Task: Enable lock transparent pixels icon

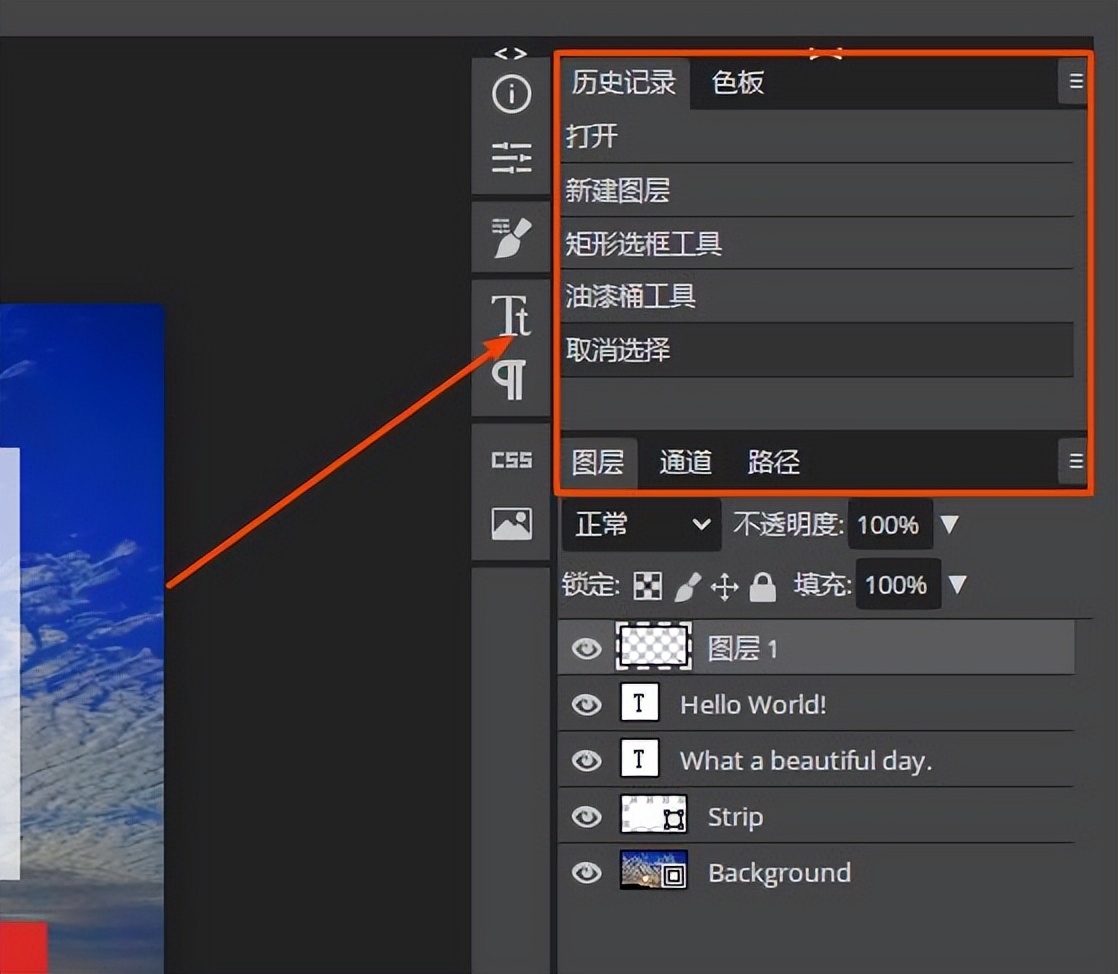Action: click(x=647, y=585)
